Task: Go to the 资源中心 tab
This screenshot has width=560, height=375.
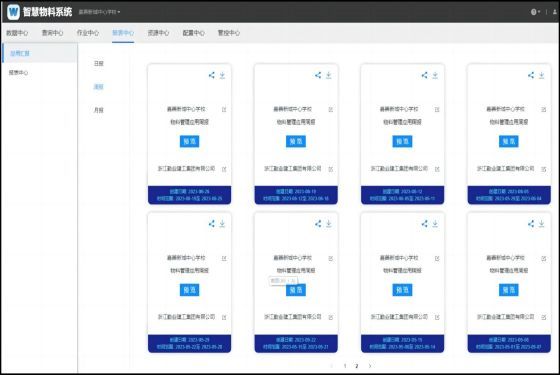Action: tap(159, 33)
